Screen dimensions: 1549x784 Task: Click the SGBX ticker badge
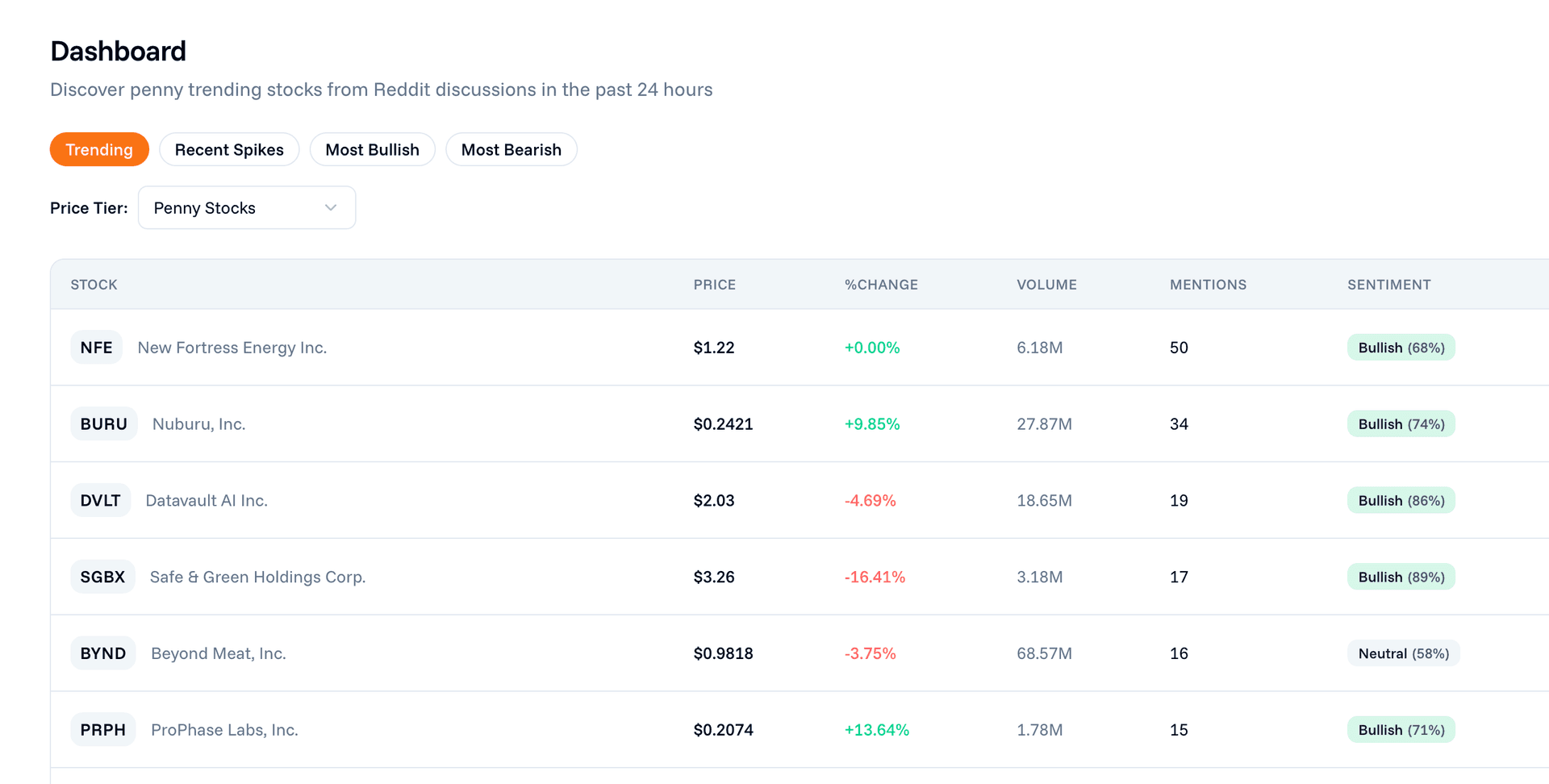point(102,576)
